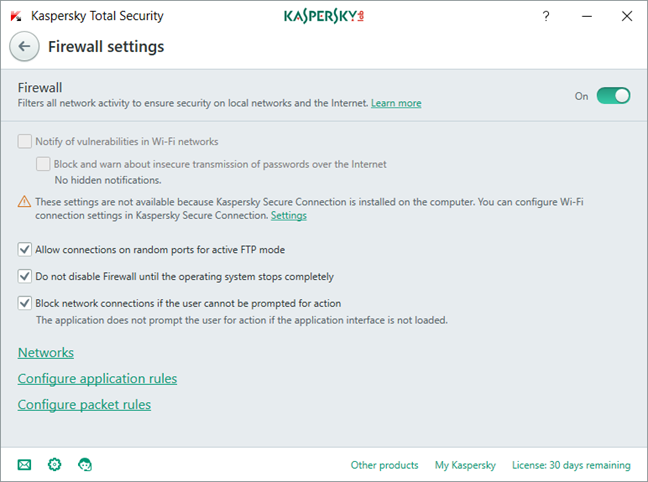Click License: 30 days remaining
648x482 pixels.
tap(571, 465)
